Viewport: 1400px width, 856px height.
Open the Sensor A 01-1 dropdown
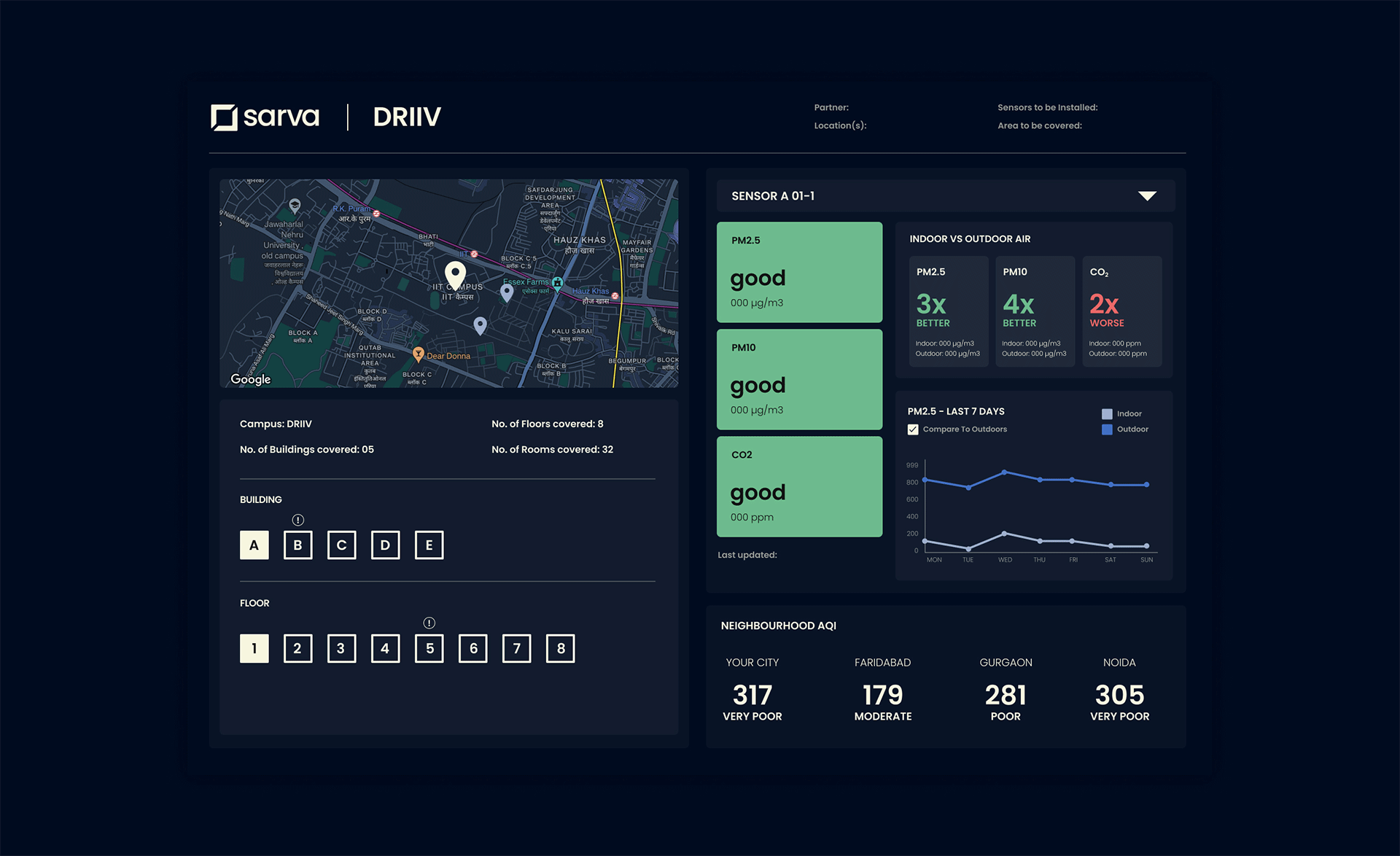[x=945, y=196]
